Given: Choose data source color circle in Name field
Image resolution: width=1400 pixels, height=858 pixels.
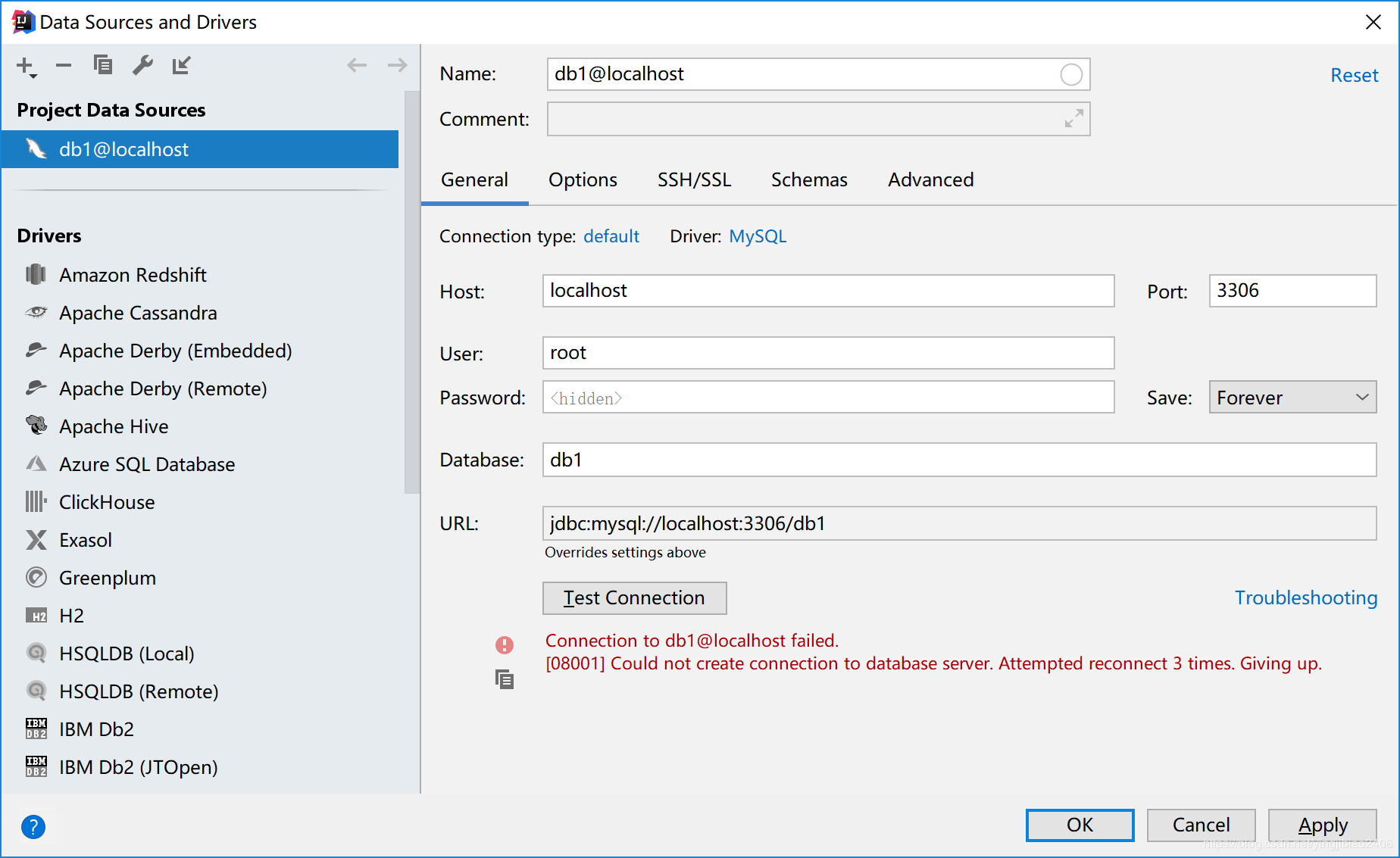Looking at the screenshot, I should [1071, 74].
